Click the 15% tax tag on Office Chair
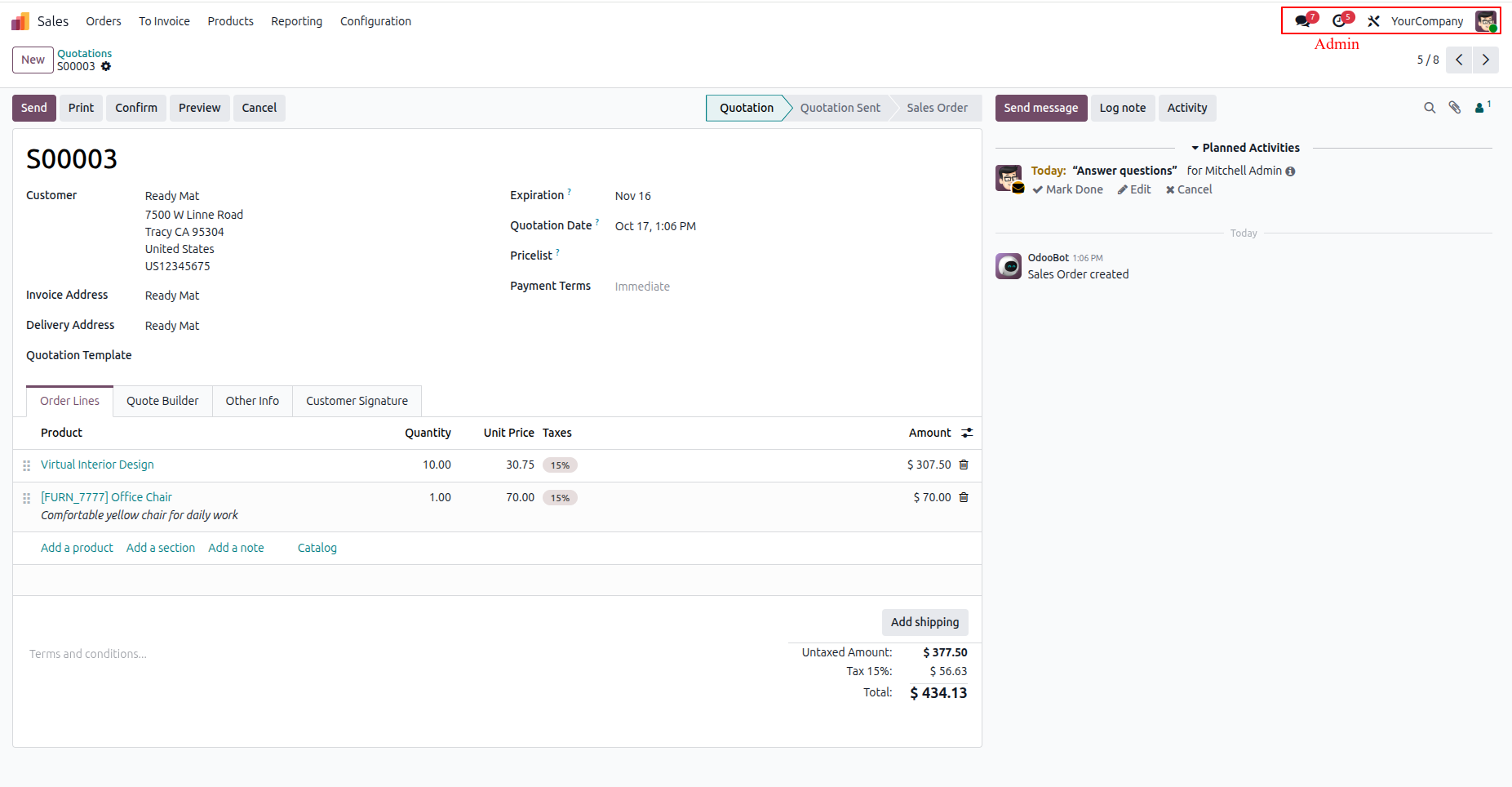The image size is (1512, 787). [560, 498]
